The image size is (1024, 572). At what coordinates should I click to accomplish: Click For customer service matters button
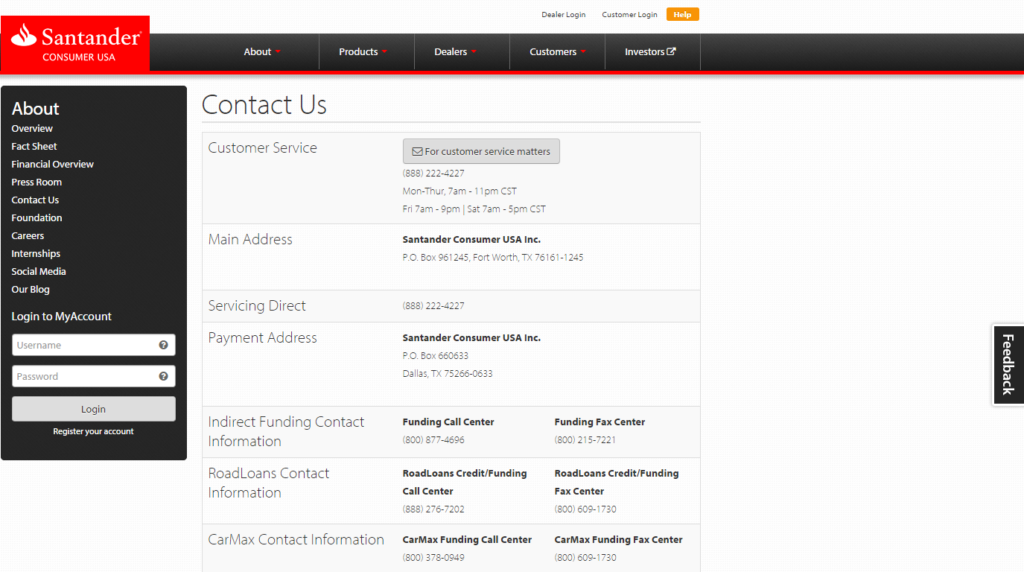tap(481, 151)
